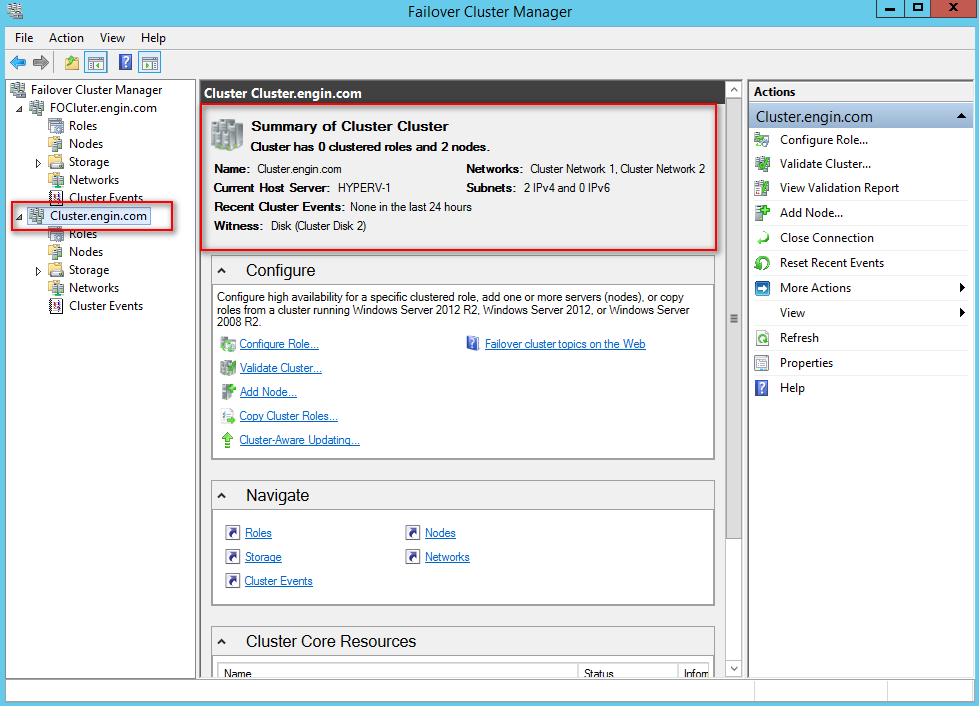Open the View menu in the menu bar
Image resolution: width=979 pixels, height=706 pixels.
click(x=112, y=38)
